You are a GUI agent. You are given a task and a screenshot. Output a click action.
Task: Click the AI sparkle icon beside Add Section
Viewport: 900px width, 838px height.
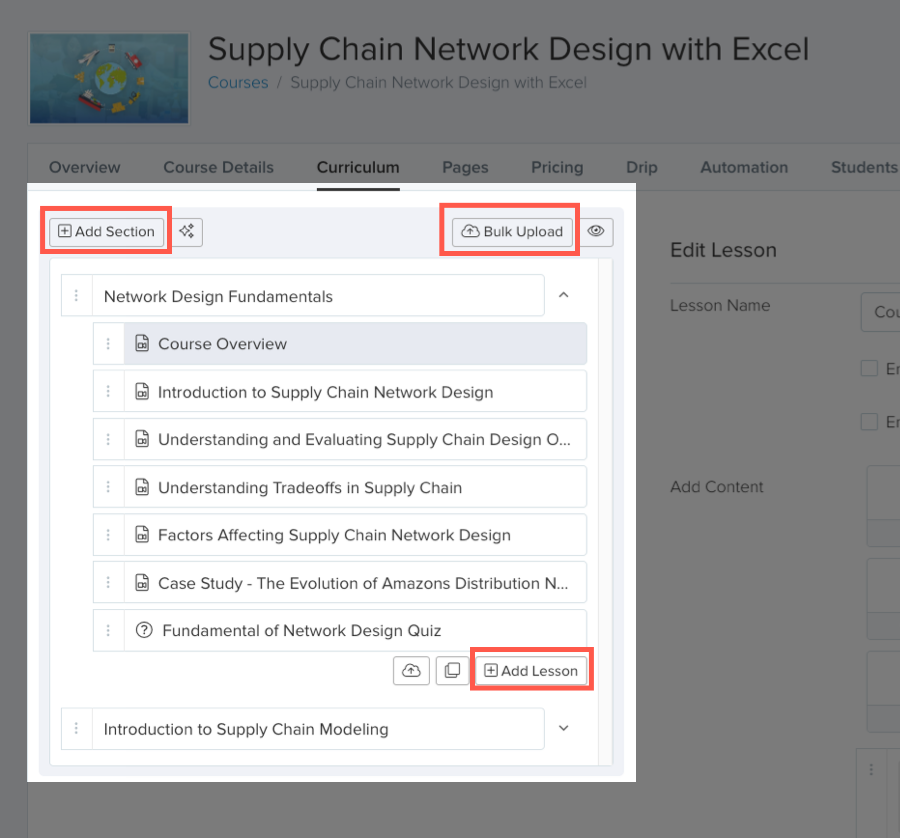(187, 231)
